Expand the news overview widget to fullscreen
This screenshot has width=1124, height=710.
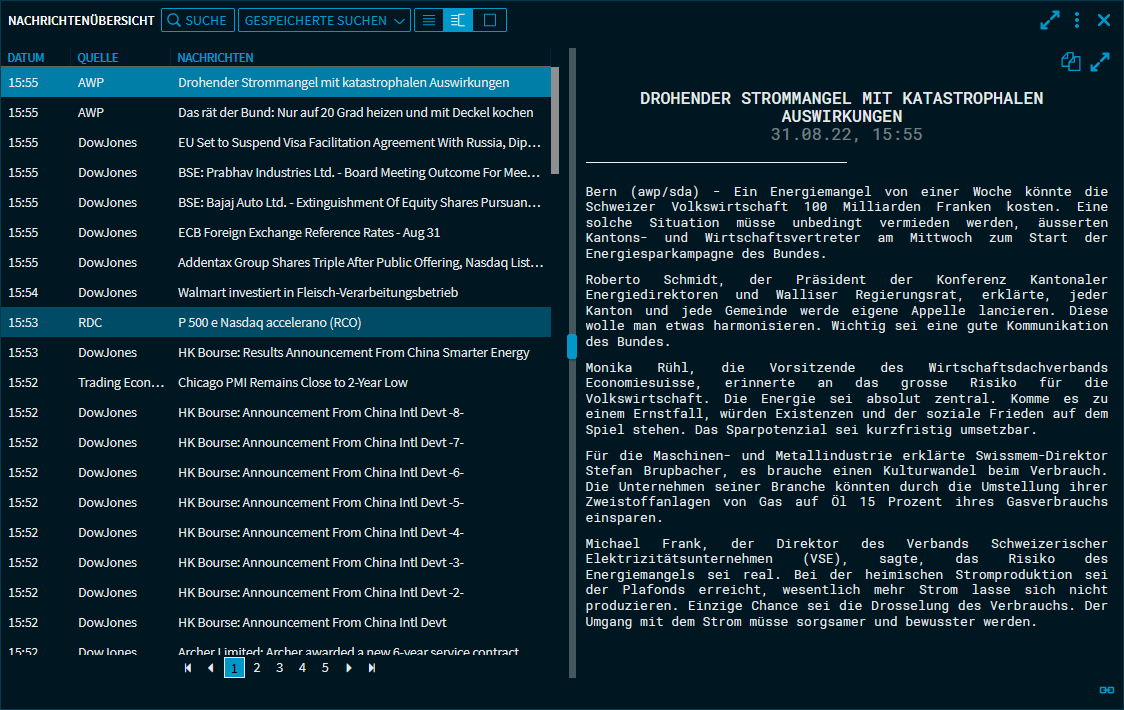[1049, 20]
